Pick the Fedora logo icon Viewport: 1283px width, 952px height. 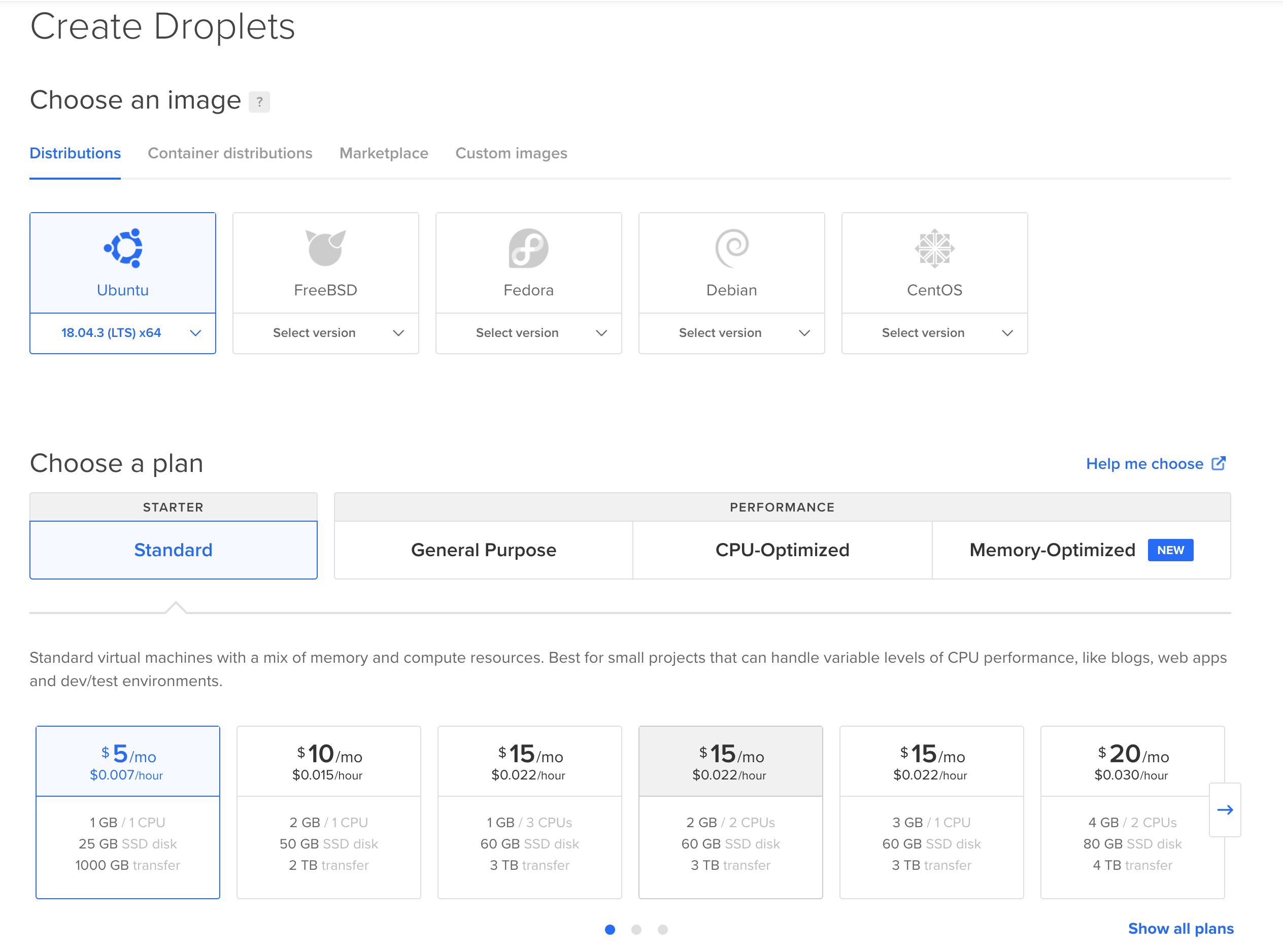528,248
